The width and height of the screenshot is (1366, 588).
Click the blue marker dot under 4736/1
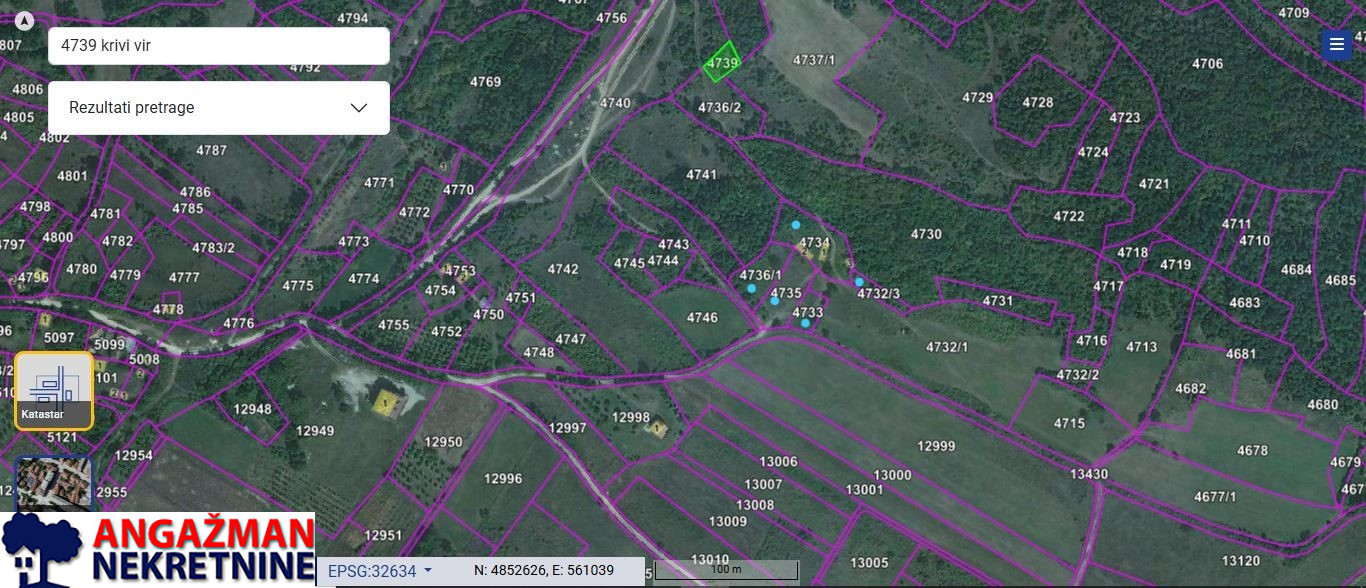[752, 288]
